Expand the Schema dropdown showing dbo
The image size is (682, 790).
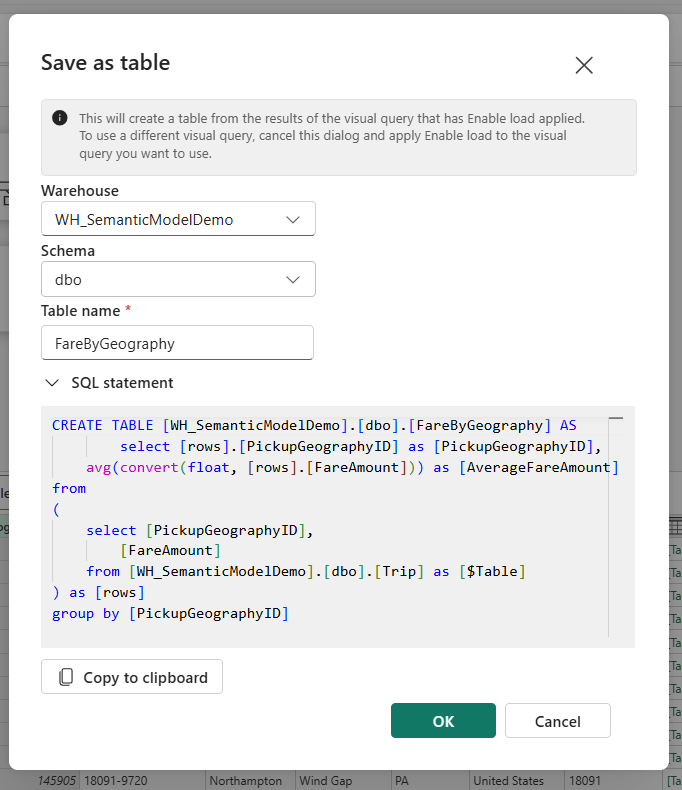[178, 280]
